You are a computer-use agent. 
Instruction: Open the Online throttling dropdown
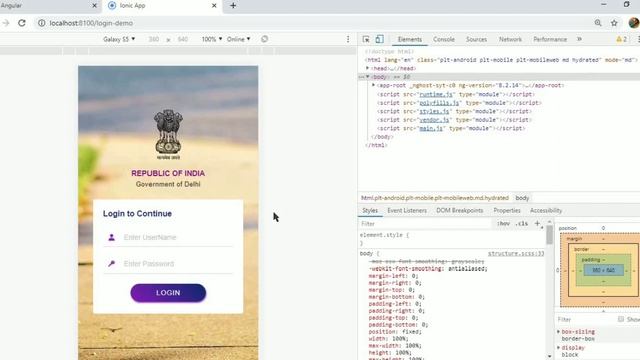pos(238,39)
